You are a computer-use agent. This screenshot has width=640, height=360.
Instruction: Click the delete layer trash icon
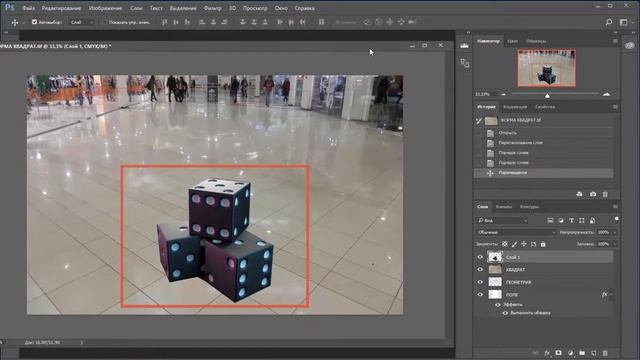click(x=605, y=353)
